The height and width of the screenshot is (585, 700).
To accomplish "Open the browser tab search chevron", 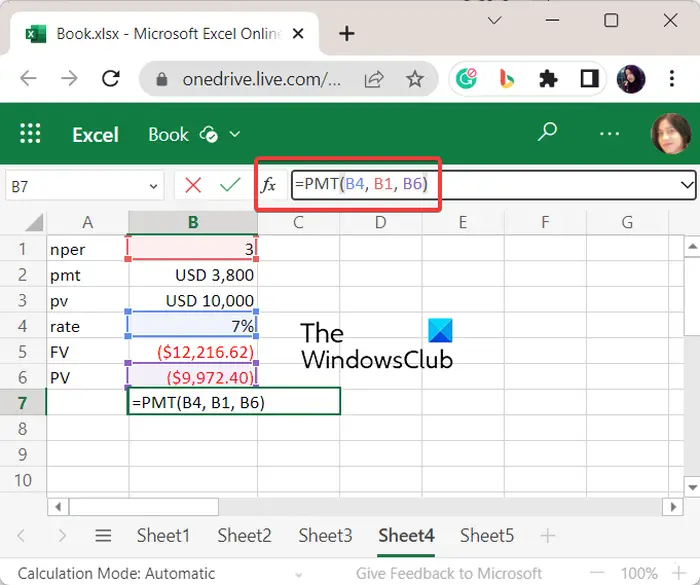I will (494, 21).
